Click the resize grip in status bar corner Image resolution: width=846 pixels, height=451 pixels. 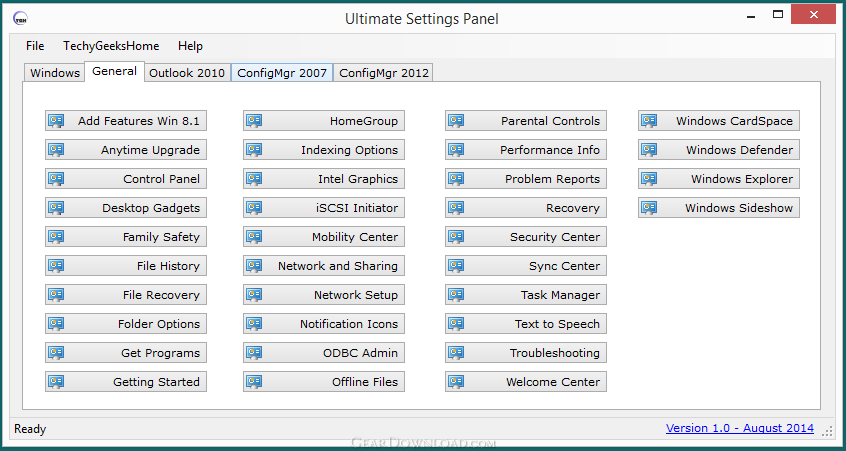828,430
